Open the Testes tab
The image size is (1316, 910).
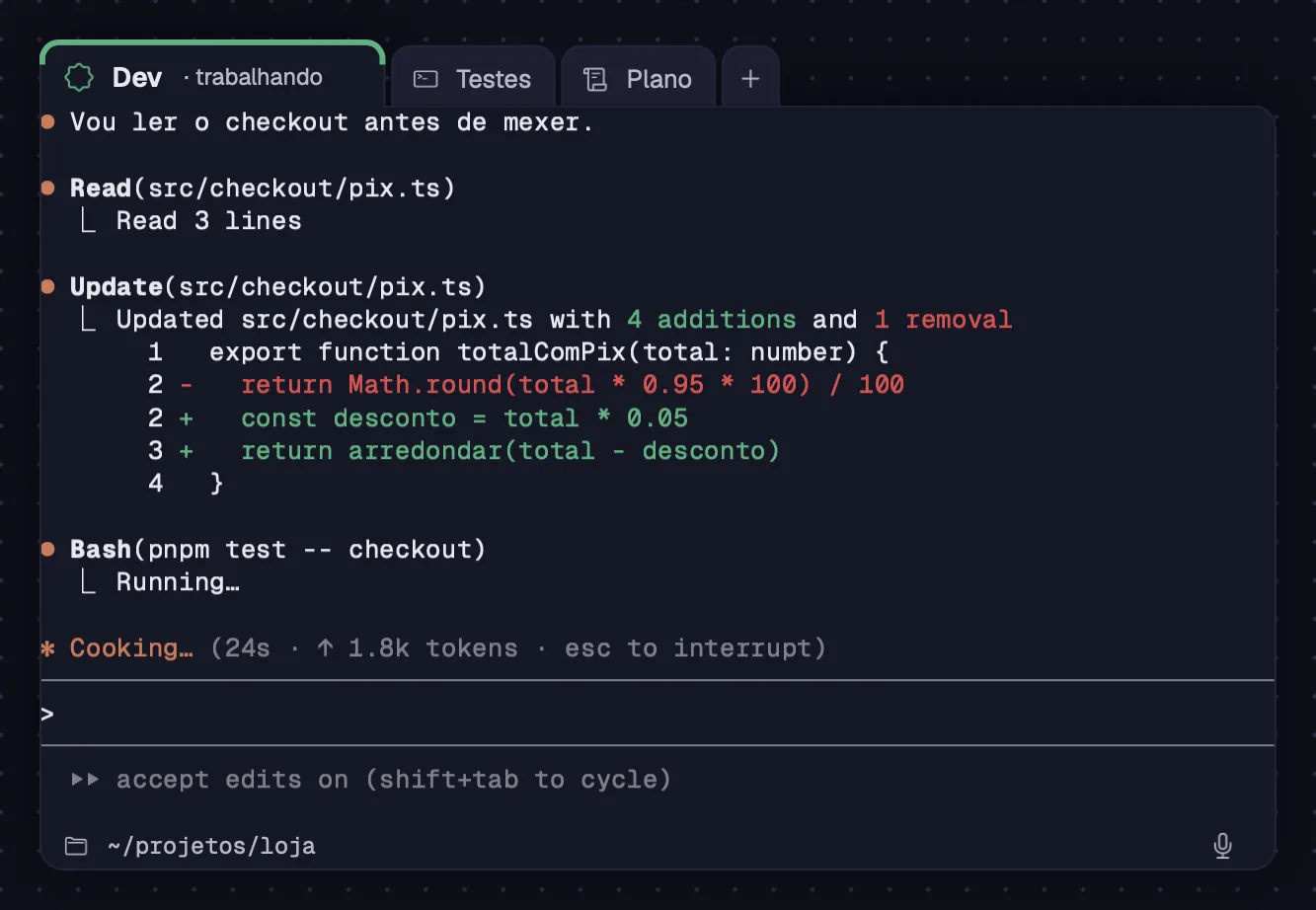coord(472,78)
